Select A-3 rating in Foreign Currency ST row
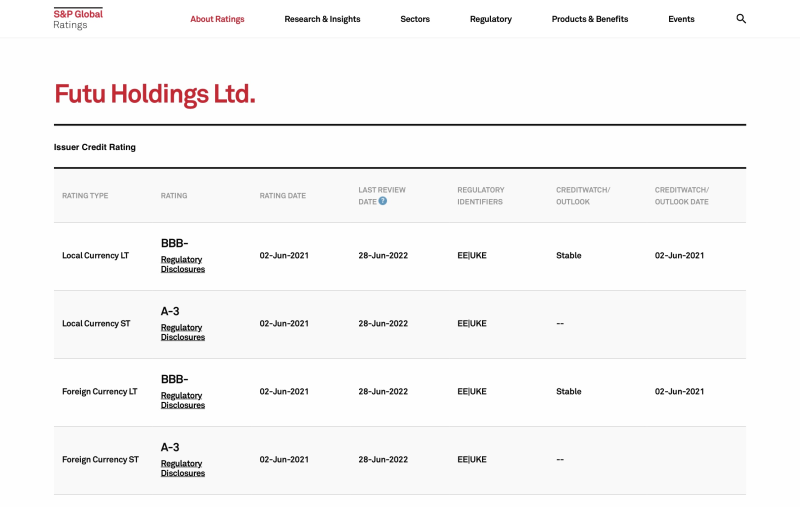The height and width of the screenshot is (507, 800). coord(170,447)
